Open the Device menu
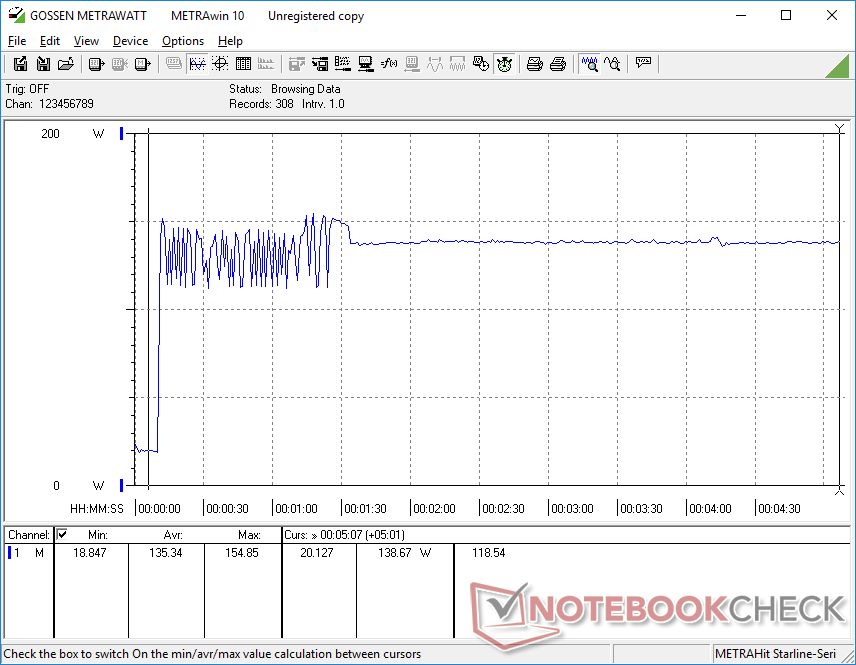The height and width of the screenshot is (665, 856). [x=130, y=41]
